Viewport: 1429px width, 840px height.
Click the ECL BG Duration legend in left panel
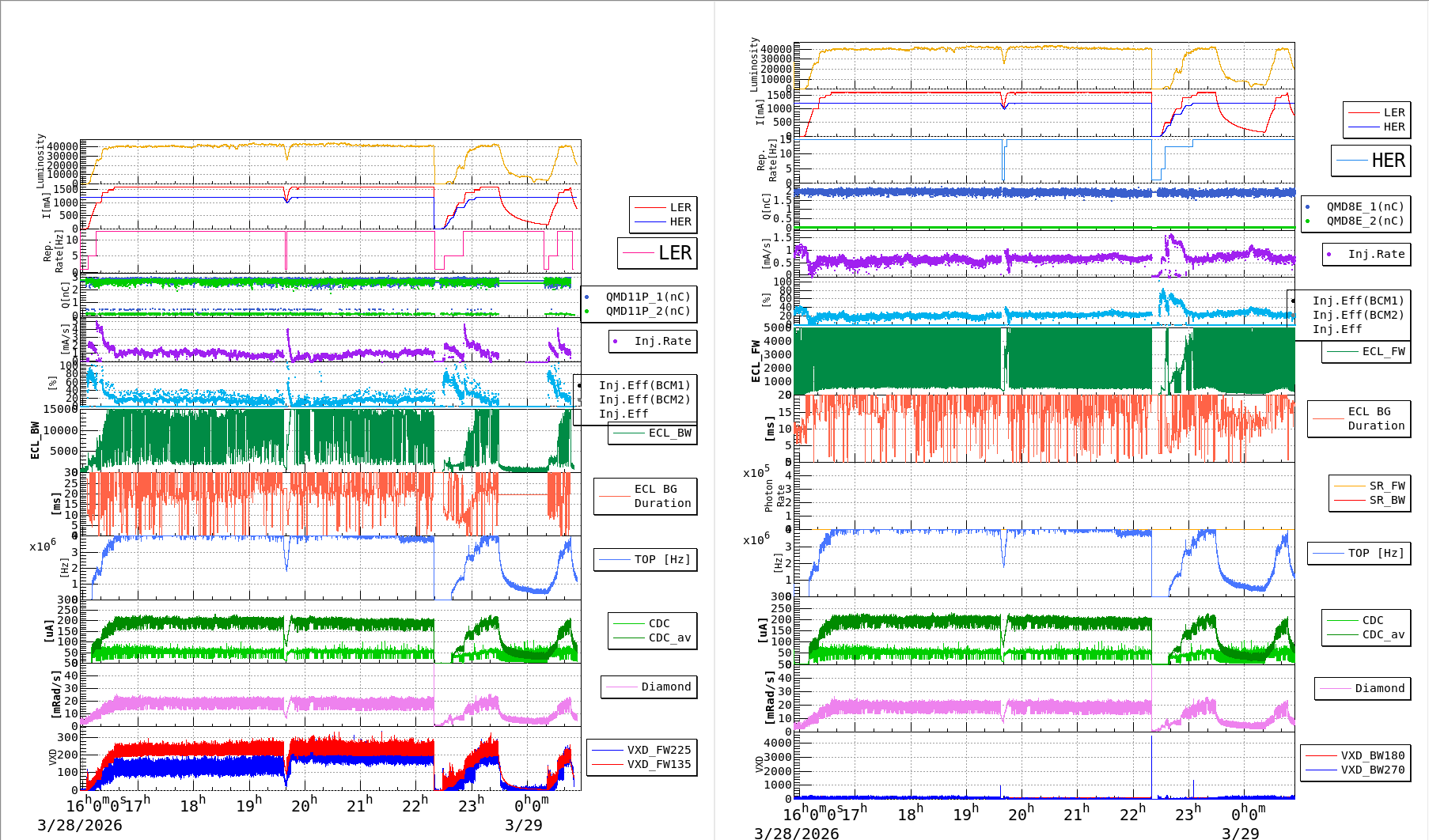point(646,496)
